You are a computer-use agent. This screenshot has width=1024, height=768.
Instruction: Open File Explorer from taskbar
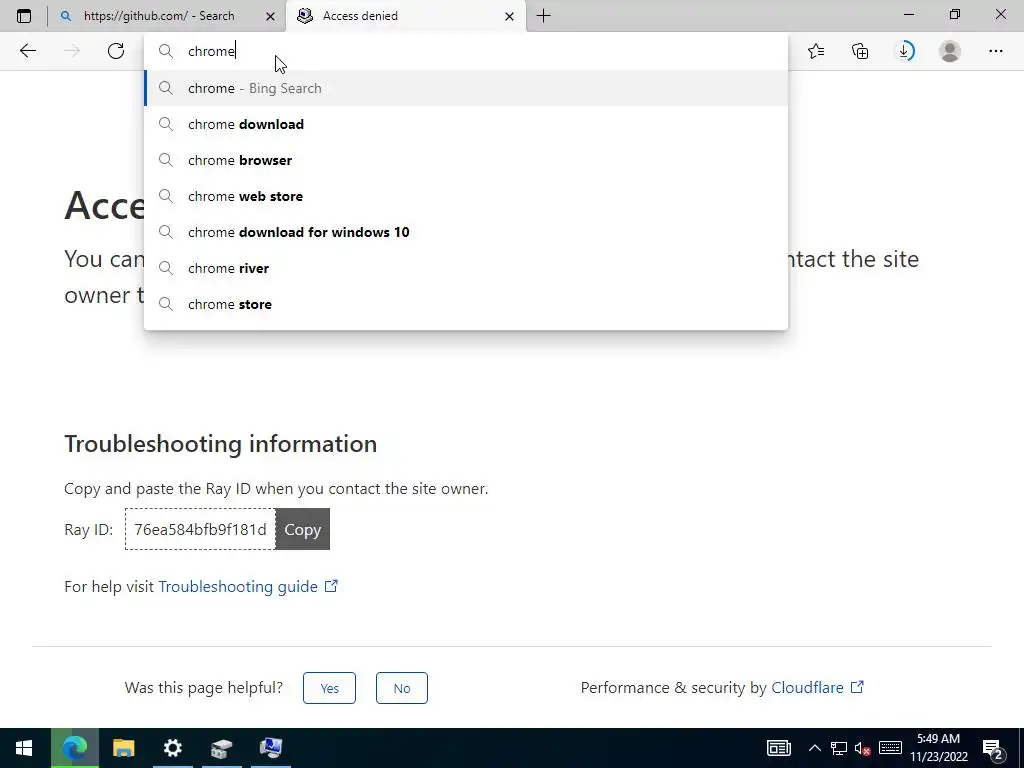[x=123, y=748]
